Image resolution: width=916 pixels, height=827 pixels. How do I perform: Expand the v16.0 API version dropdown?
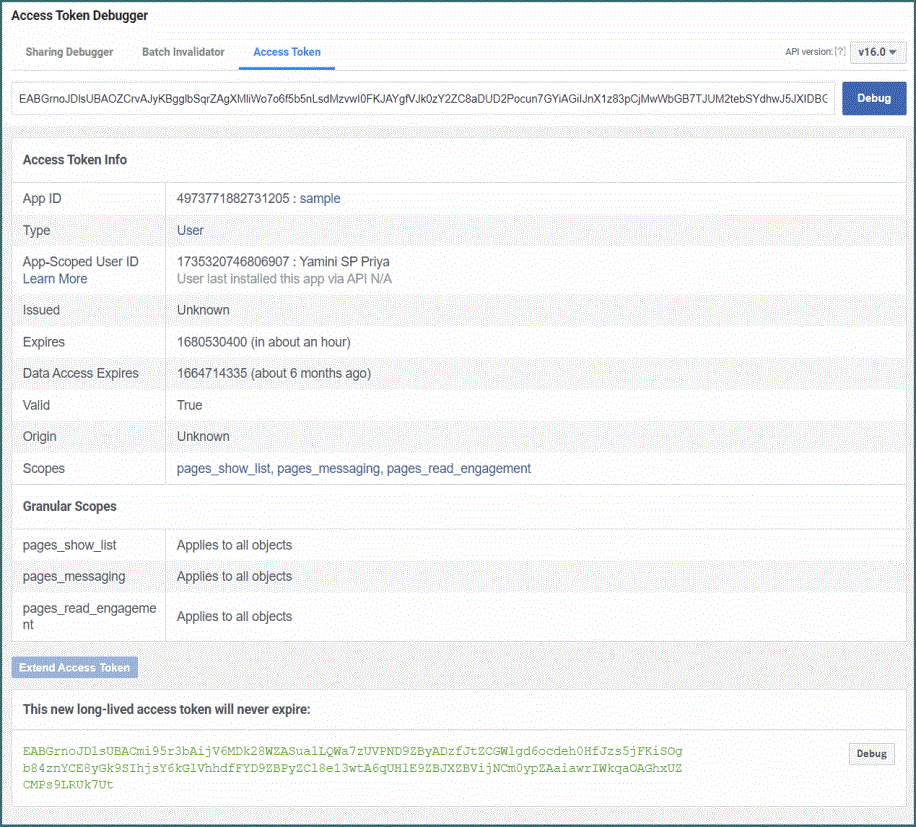pyautogui.click(x=877, y=52)
